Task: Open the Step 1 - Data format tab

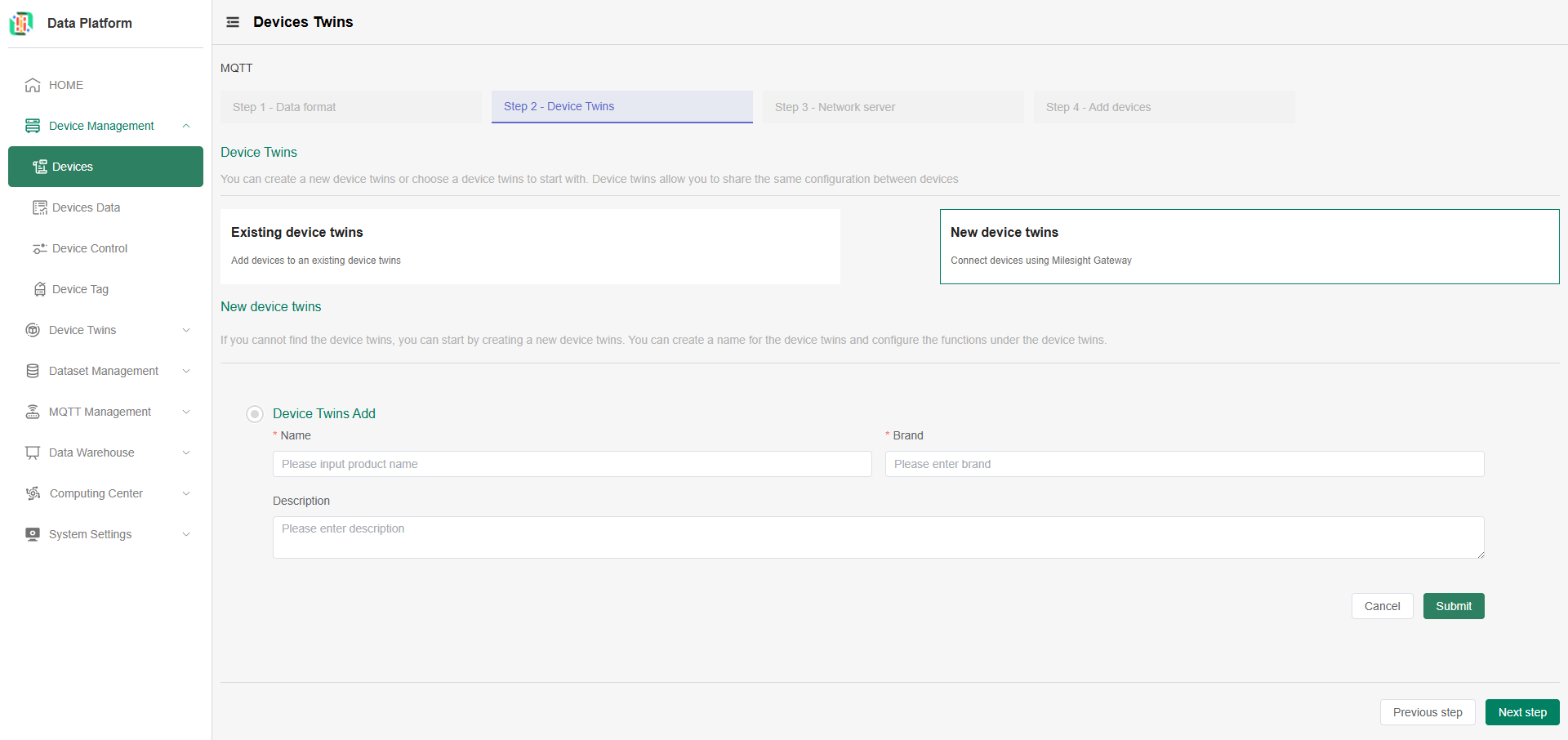Action: [350, 107]
